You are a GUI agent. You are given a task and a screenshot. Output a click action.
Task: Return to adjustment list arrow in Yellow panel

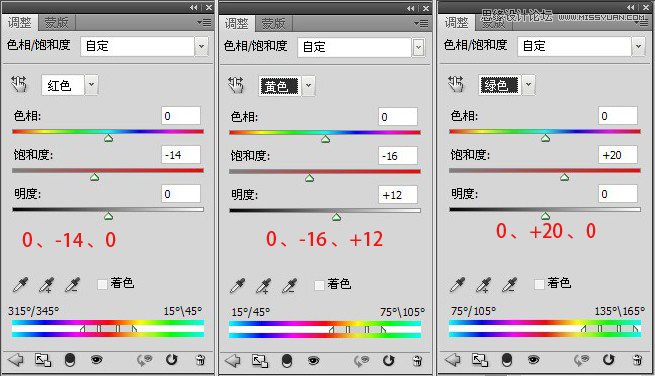click(x=233, y=361)
